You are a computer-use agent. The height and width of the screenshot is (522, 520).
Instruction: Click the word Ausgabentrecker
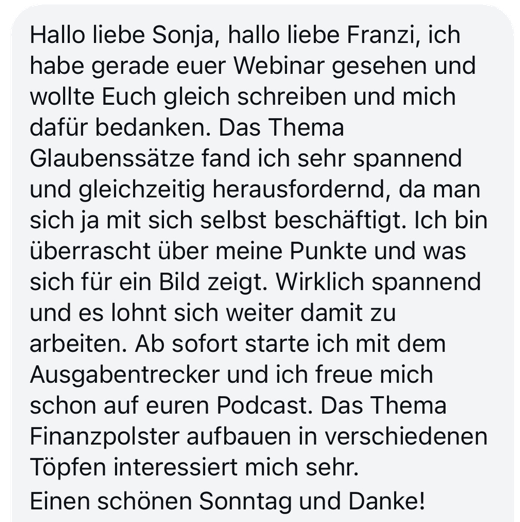point(125,374)
